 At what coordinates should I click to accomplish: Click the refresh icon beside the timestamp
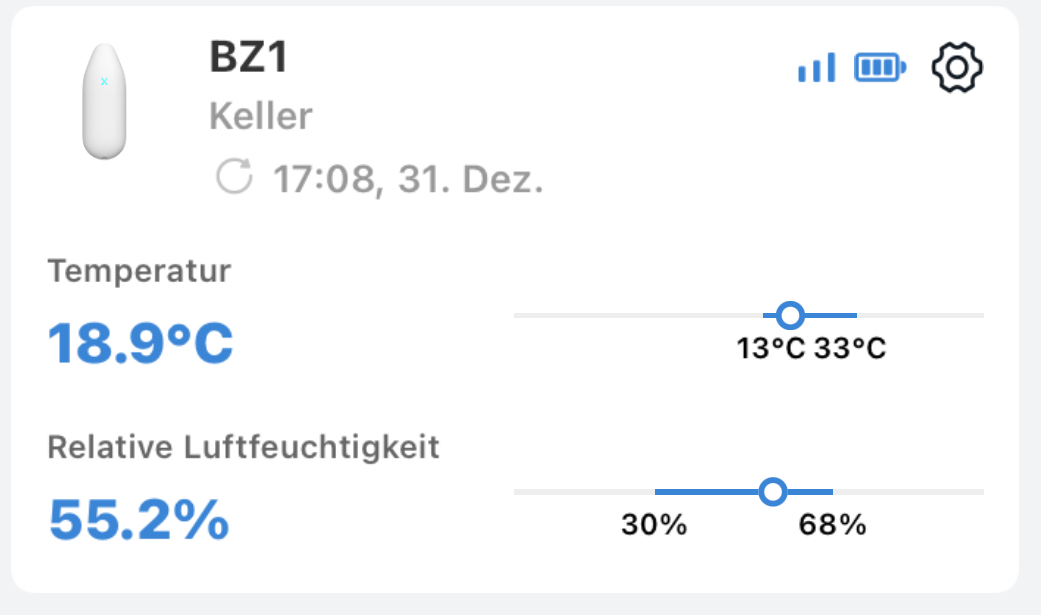pos(234,179)
